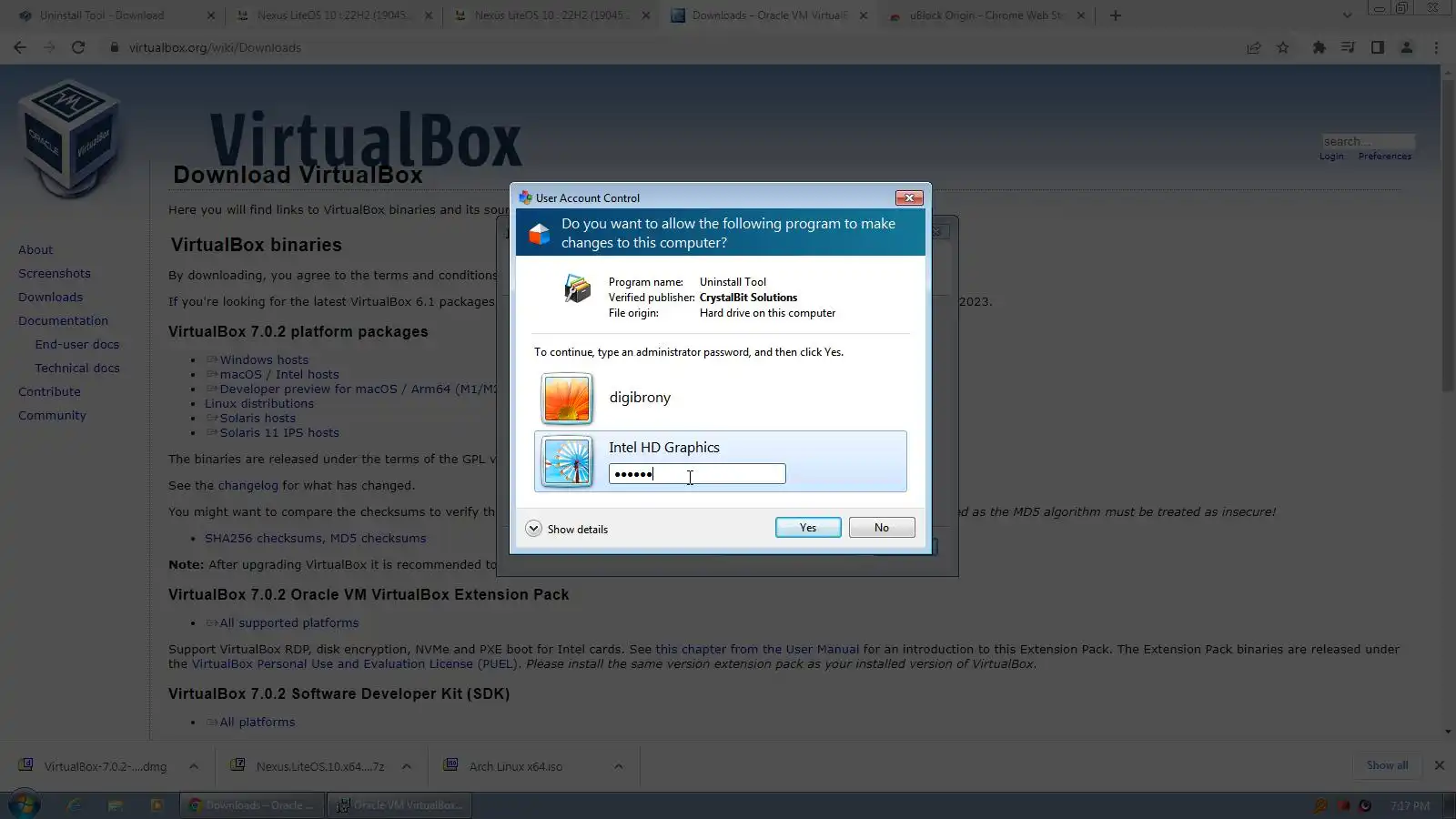Go back in the browser
This screenshot has width=1456, height=819.
[20, 47]
